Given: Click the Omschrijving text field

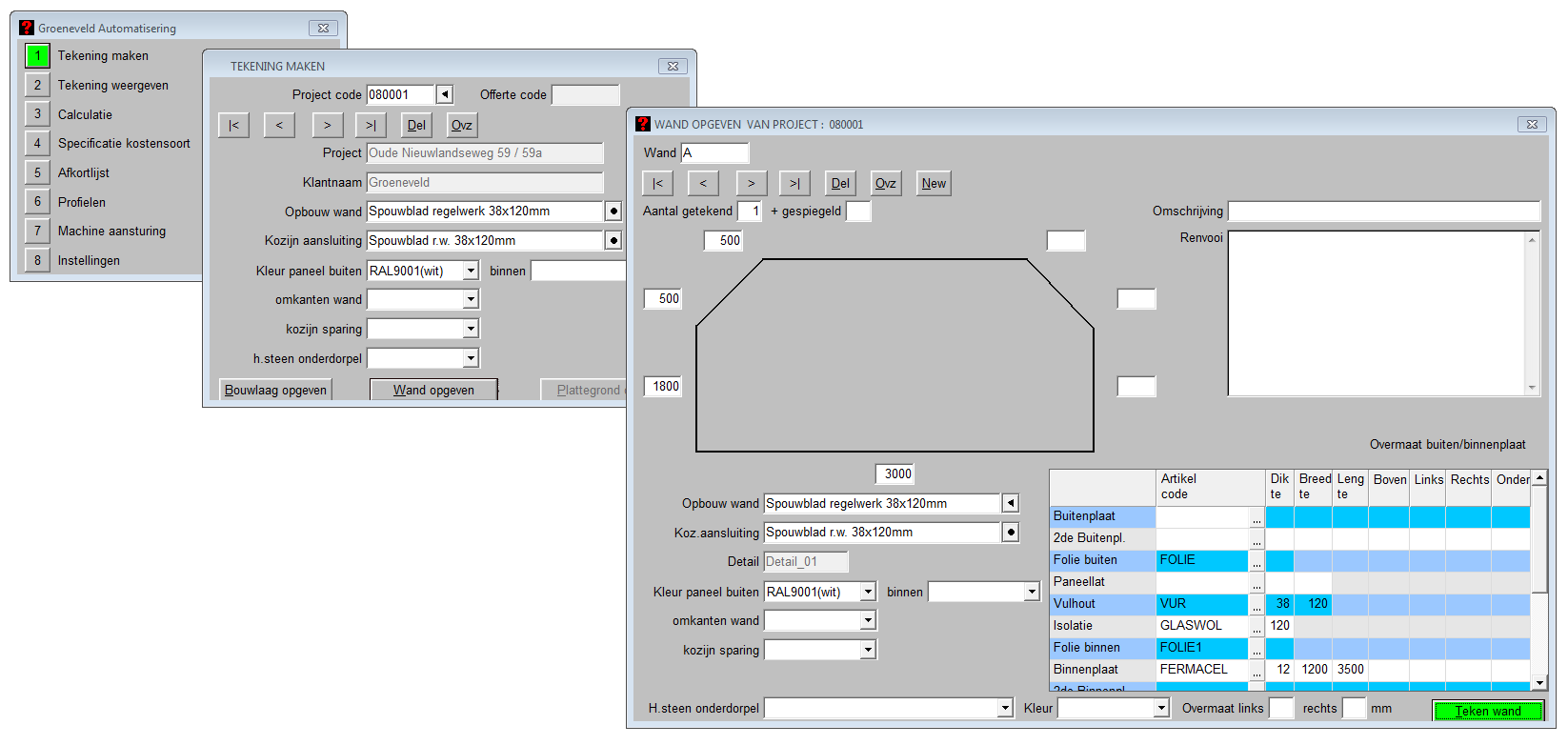Looking at the screenshot, I should click(1383, 211).
